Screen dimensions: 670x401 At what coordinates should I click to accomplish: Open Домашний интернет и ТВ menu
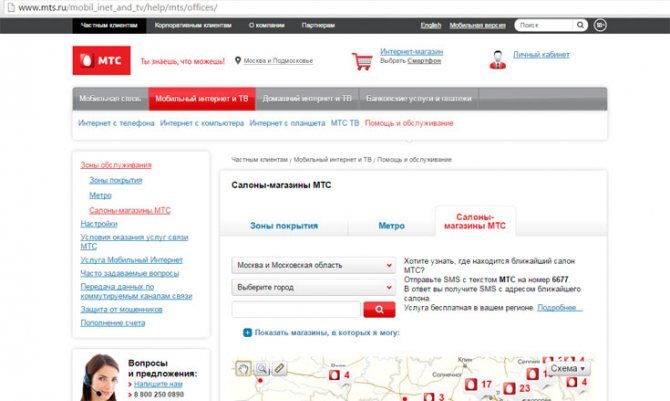point(305,99)
